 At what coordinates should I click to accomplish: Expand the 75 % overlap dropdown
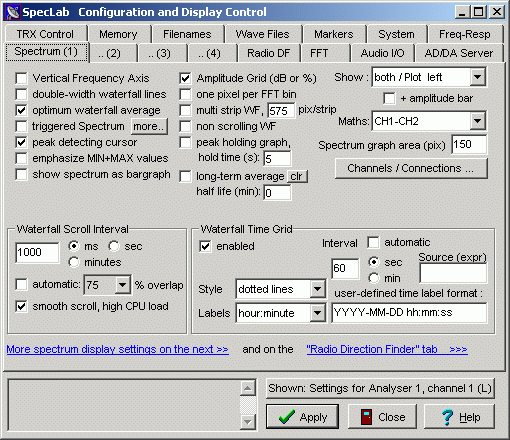click(x=123, y=285)
